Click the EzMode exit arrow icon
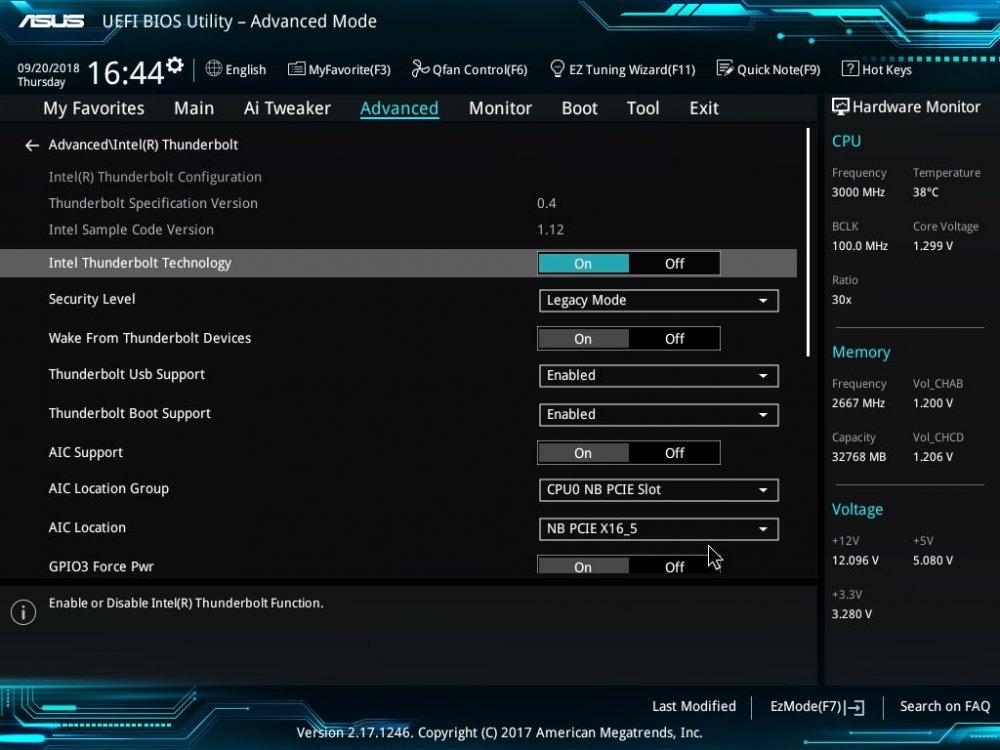 click(x=855, y=707)
